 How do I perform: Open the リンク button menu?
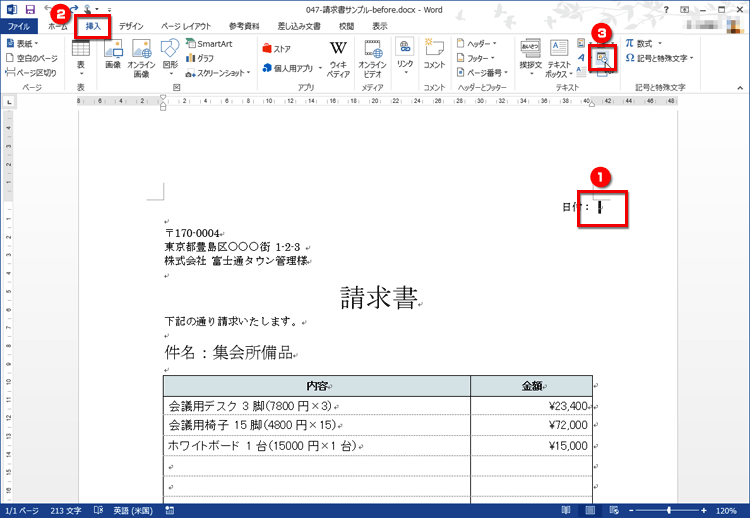[x=405, y=57]
